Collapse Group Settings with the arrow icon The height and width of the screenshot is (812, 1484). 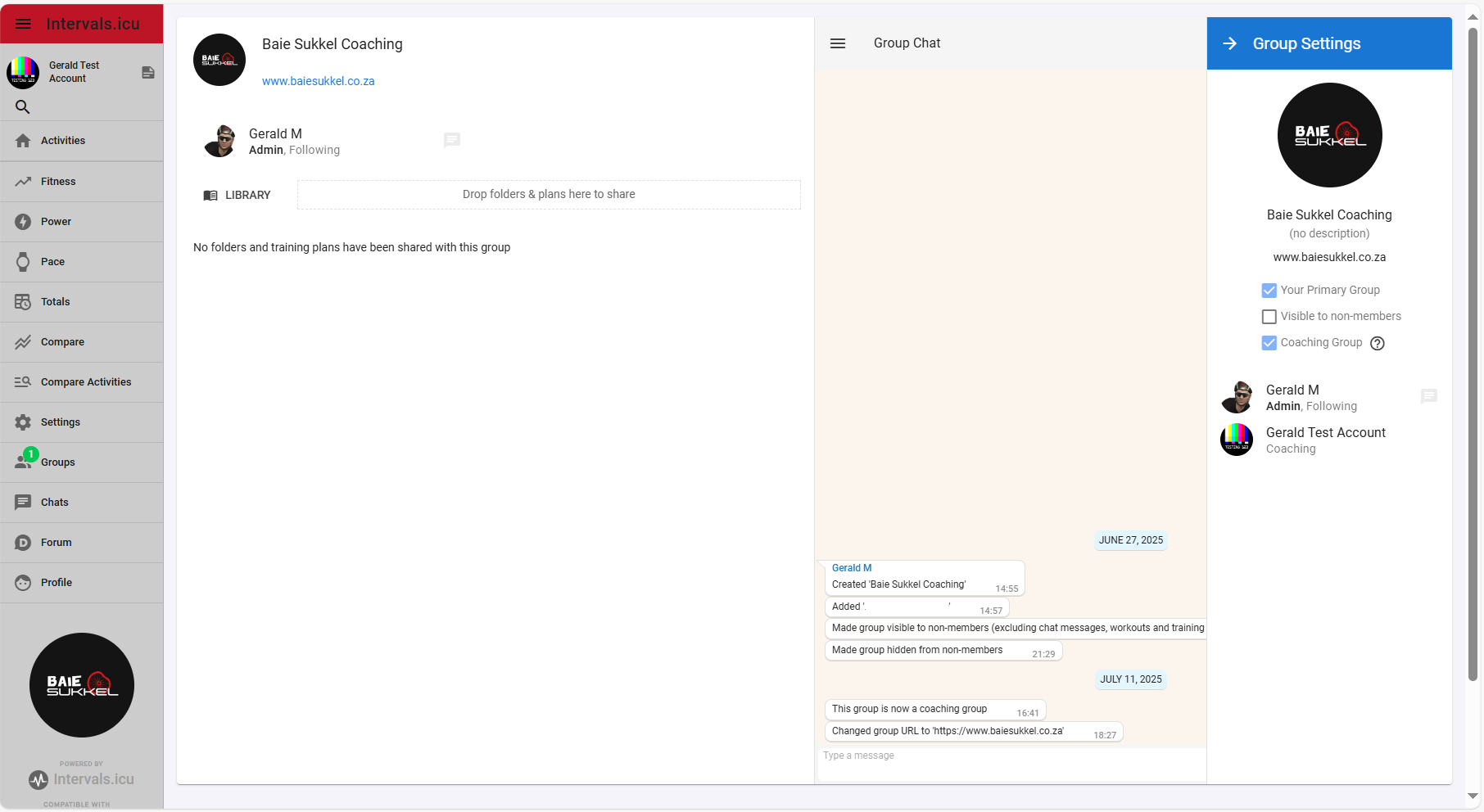tap(1230, 43)
